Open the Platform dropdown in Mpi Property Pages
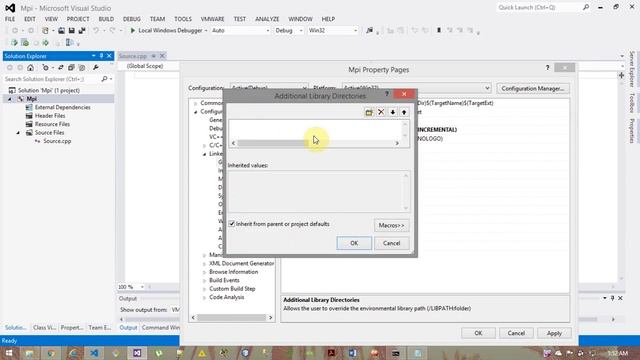 point(416,88)
